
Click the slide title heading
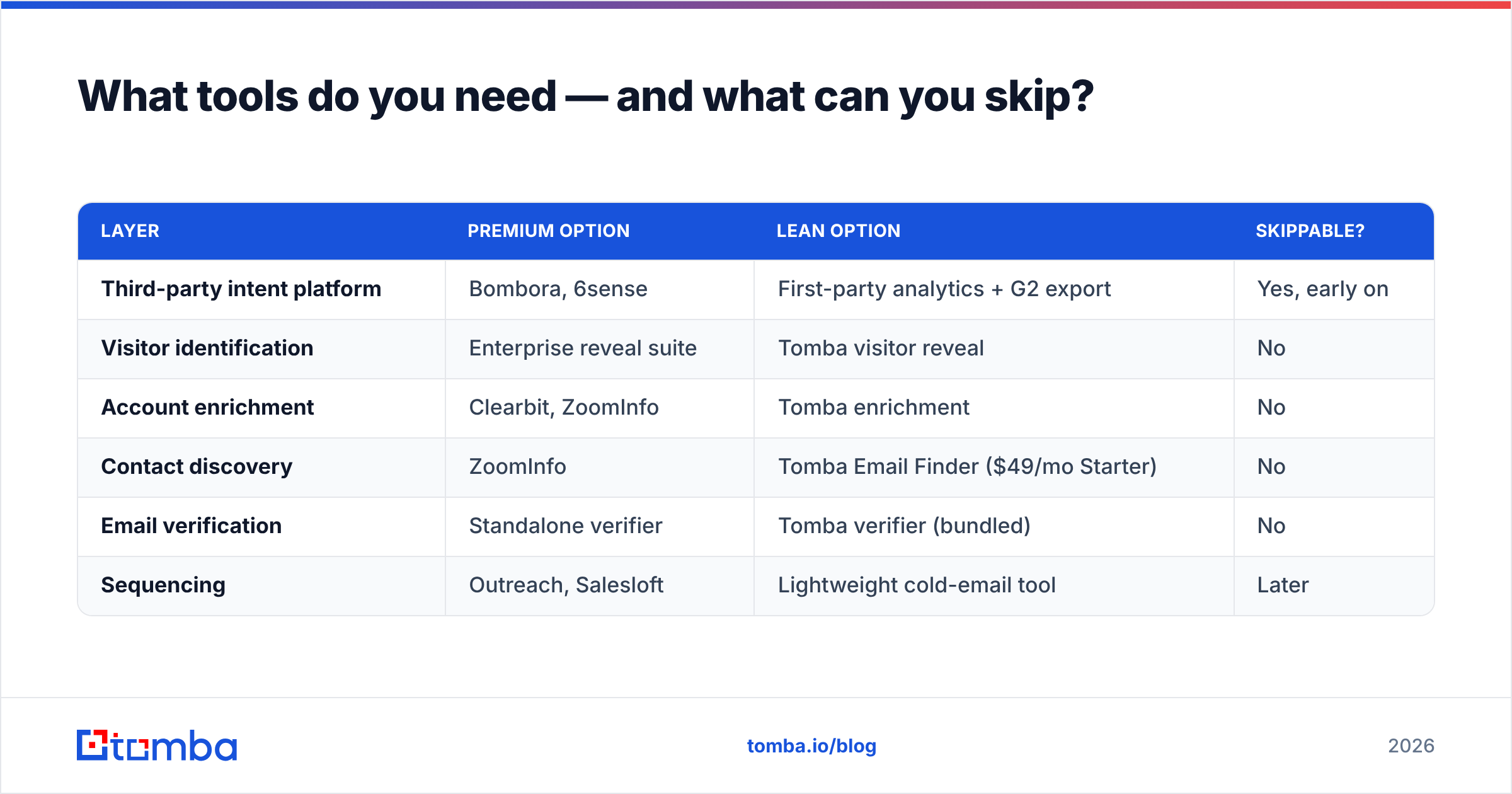tap(586, 96)
